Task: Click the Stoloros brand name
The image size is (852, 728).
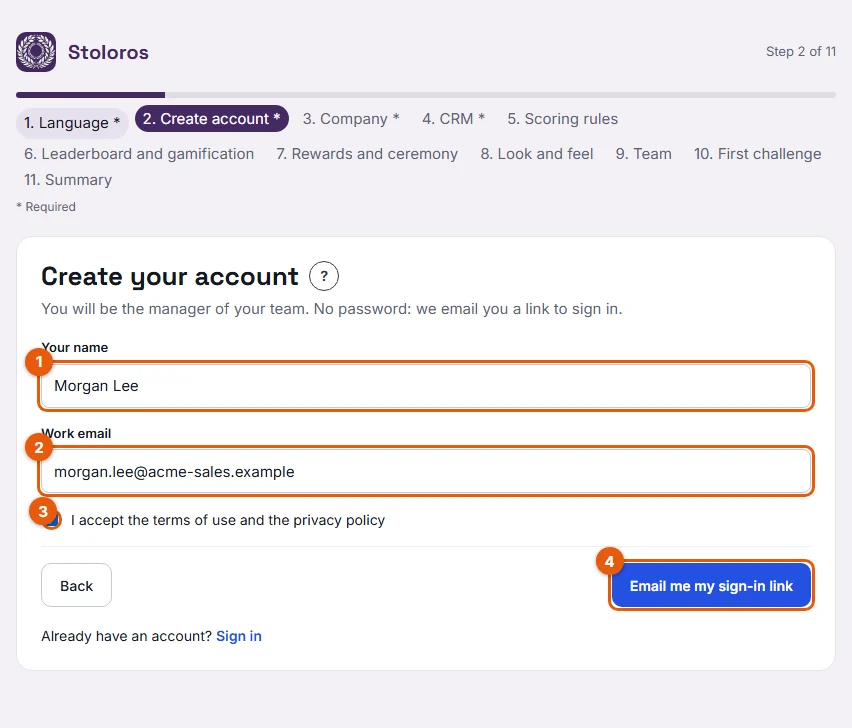Action: (x=108, y=52)
